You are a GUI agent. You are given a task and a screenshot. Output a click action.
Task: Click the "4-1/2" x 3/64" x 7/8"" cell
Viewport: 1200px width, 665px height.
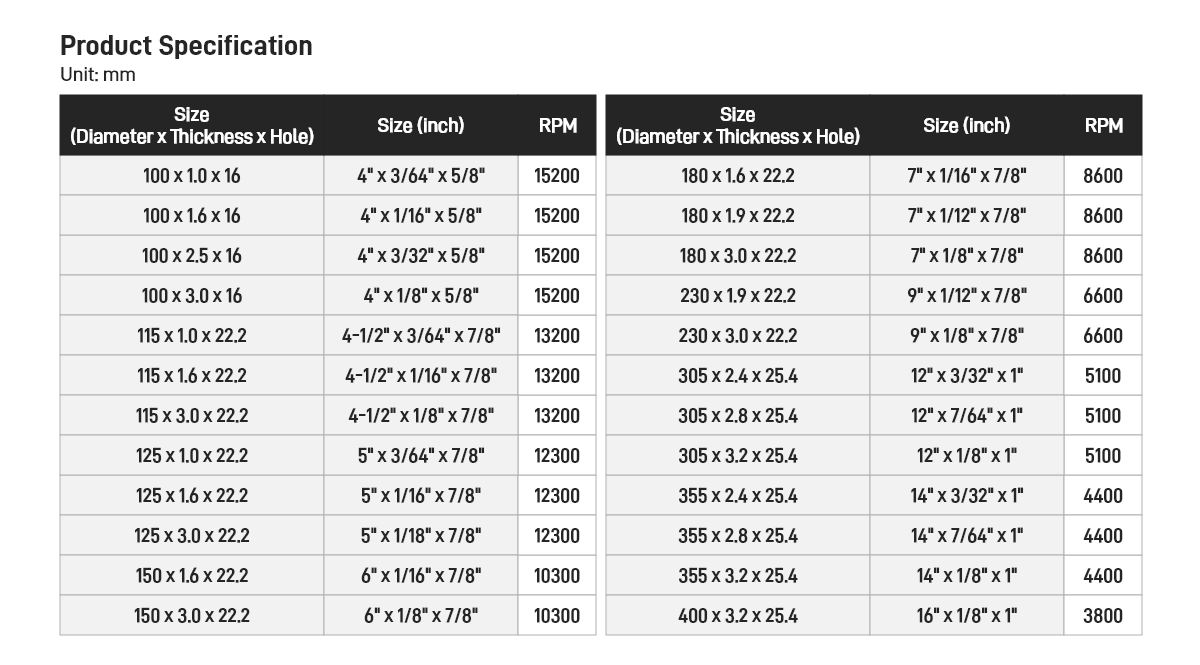pyautogui.click(x=421, y=336)
